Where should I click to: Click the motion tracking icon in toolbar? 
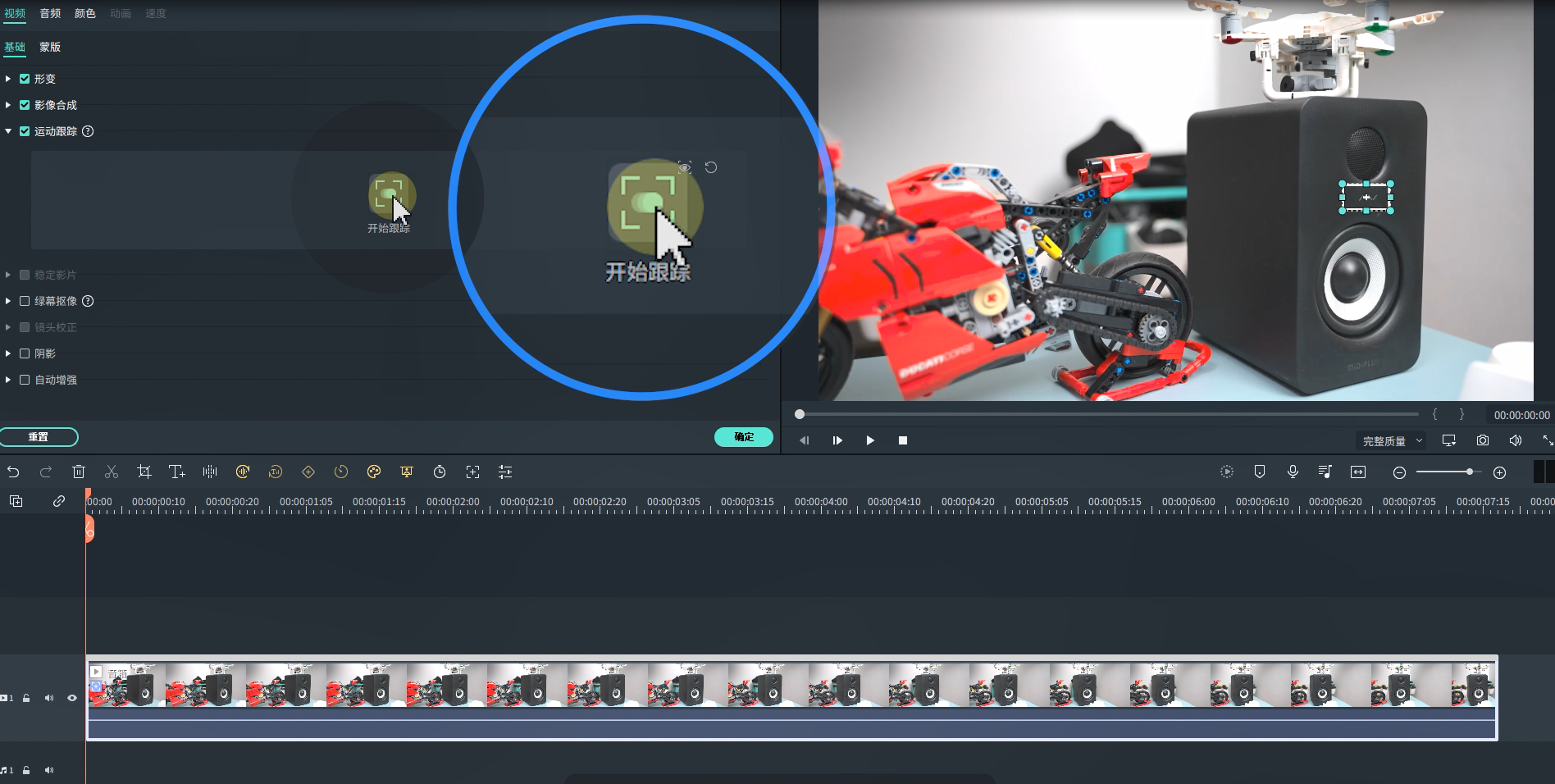point(472,472)
